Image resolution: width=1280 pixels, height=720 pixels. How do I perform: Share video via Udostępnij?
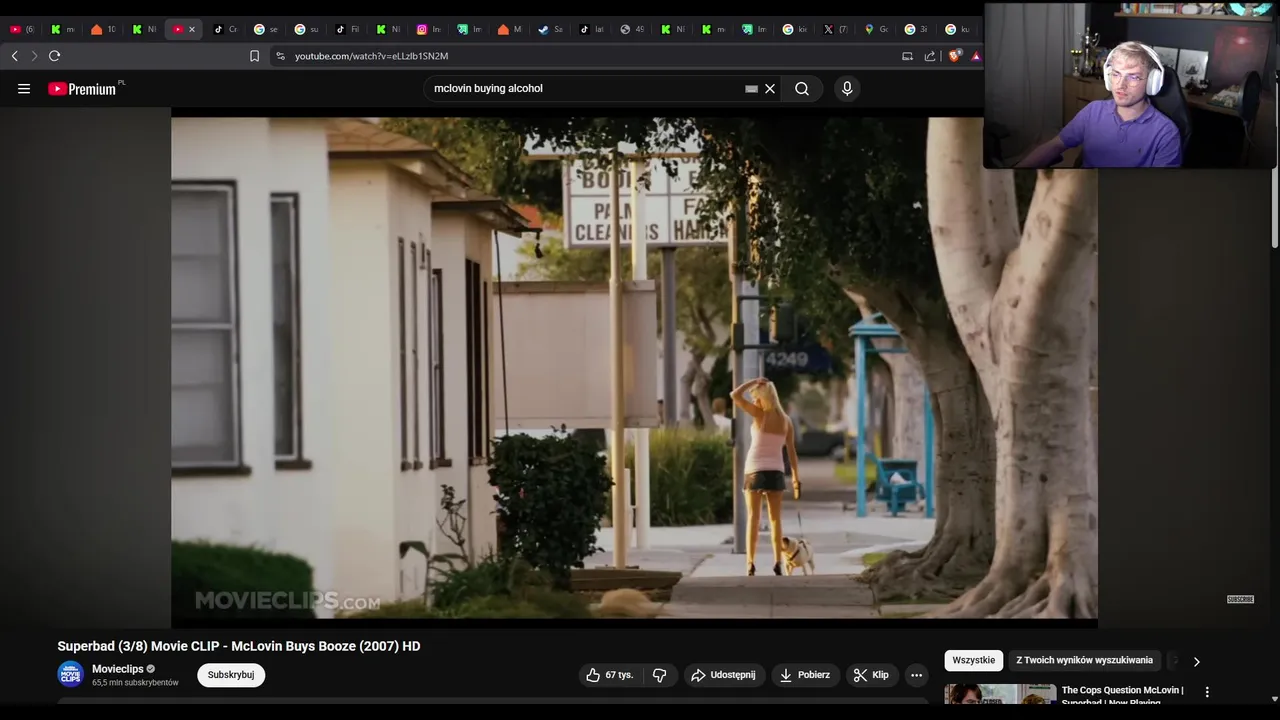point(723,675)
